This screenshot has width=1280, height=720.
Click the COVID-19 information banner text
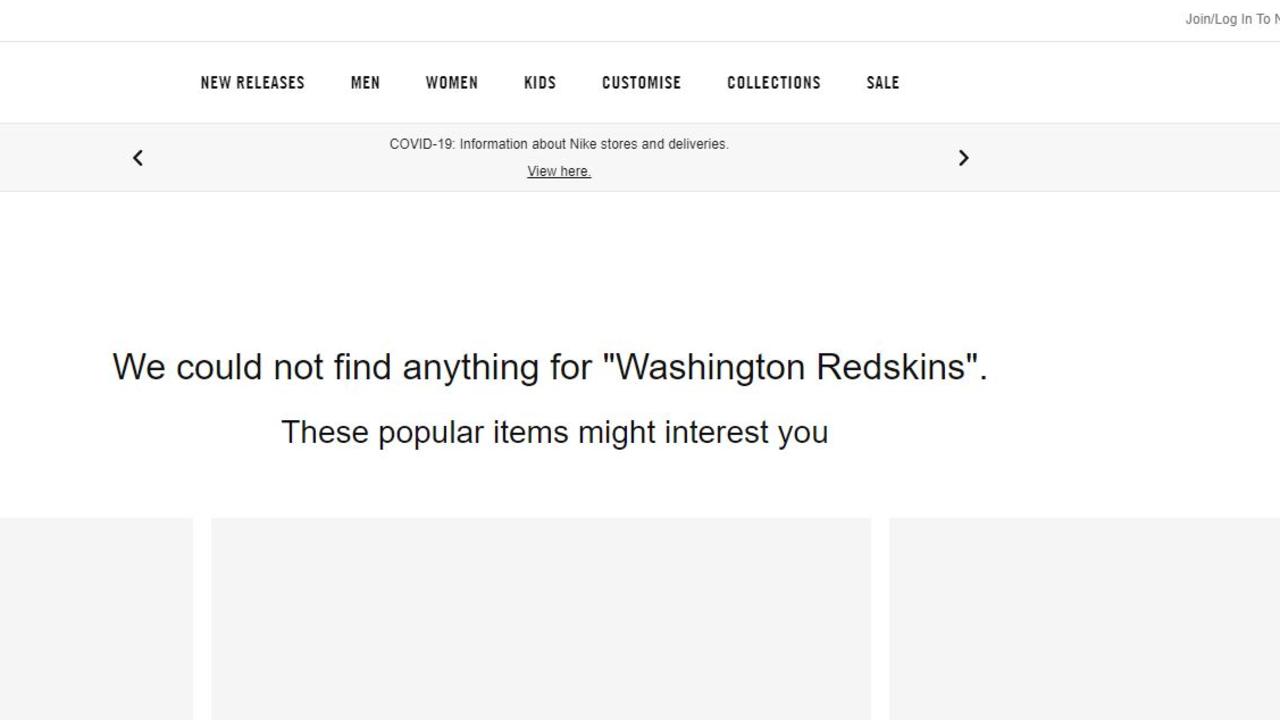coord(559,144)
